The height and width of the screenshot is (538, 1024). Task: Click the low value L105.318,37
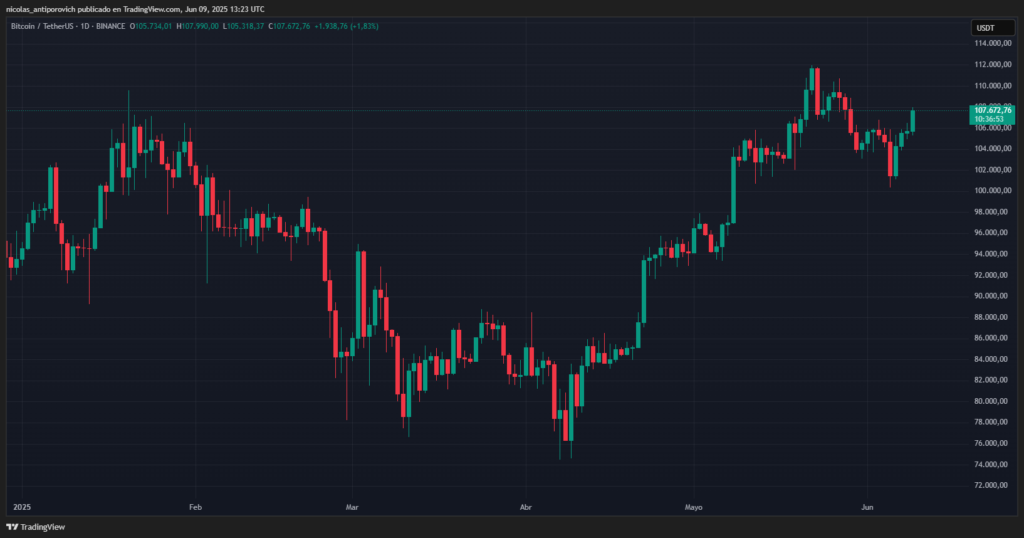click(243, 26)
